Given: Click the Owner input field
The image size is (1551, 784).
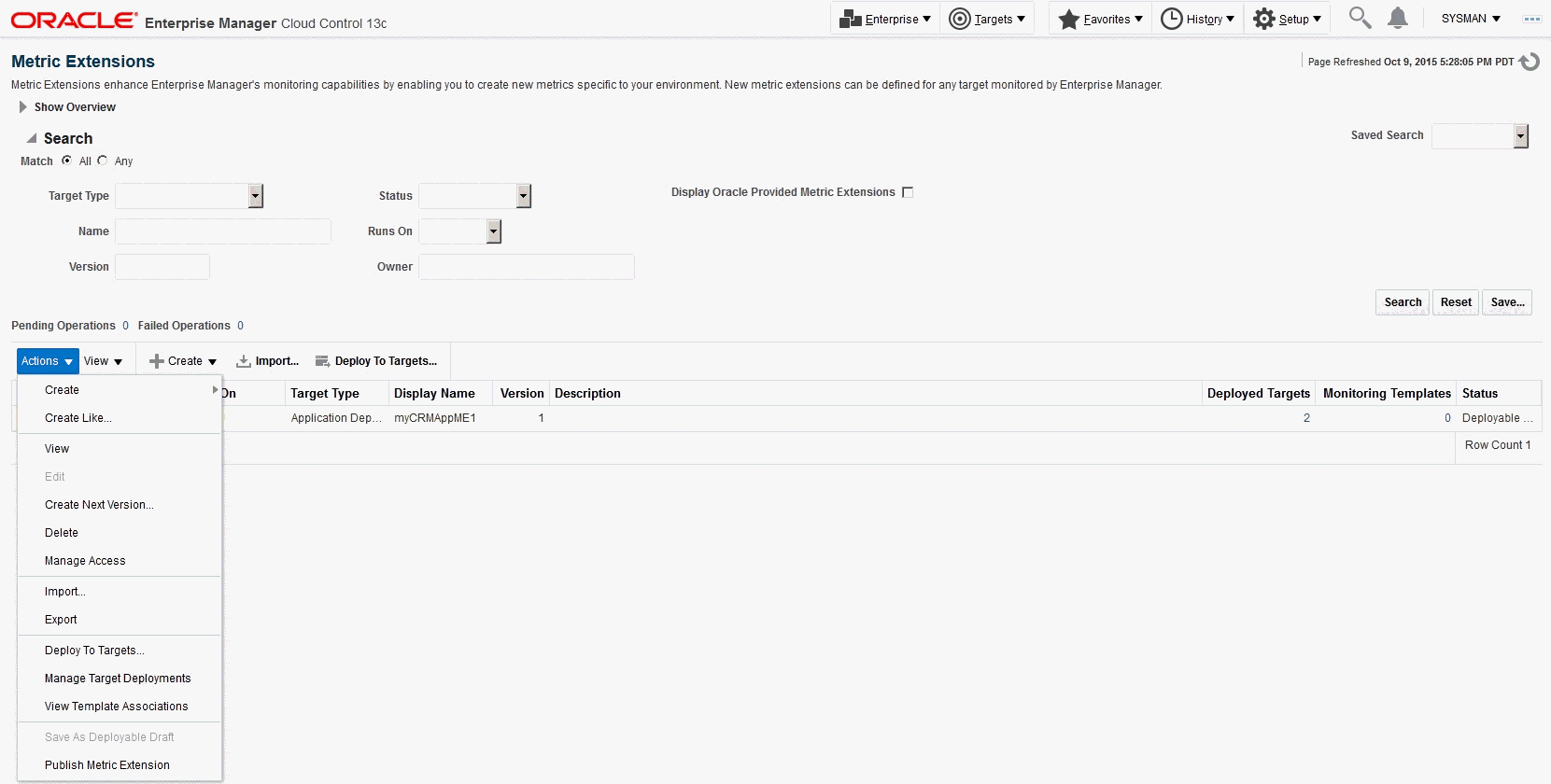Looking at the screenshot, I should pyautogui.click(x=527, y=267).
